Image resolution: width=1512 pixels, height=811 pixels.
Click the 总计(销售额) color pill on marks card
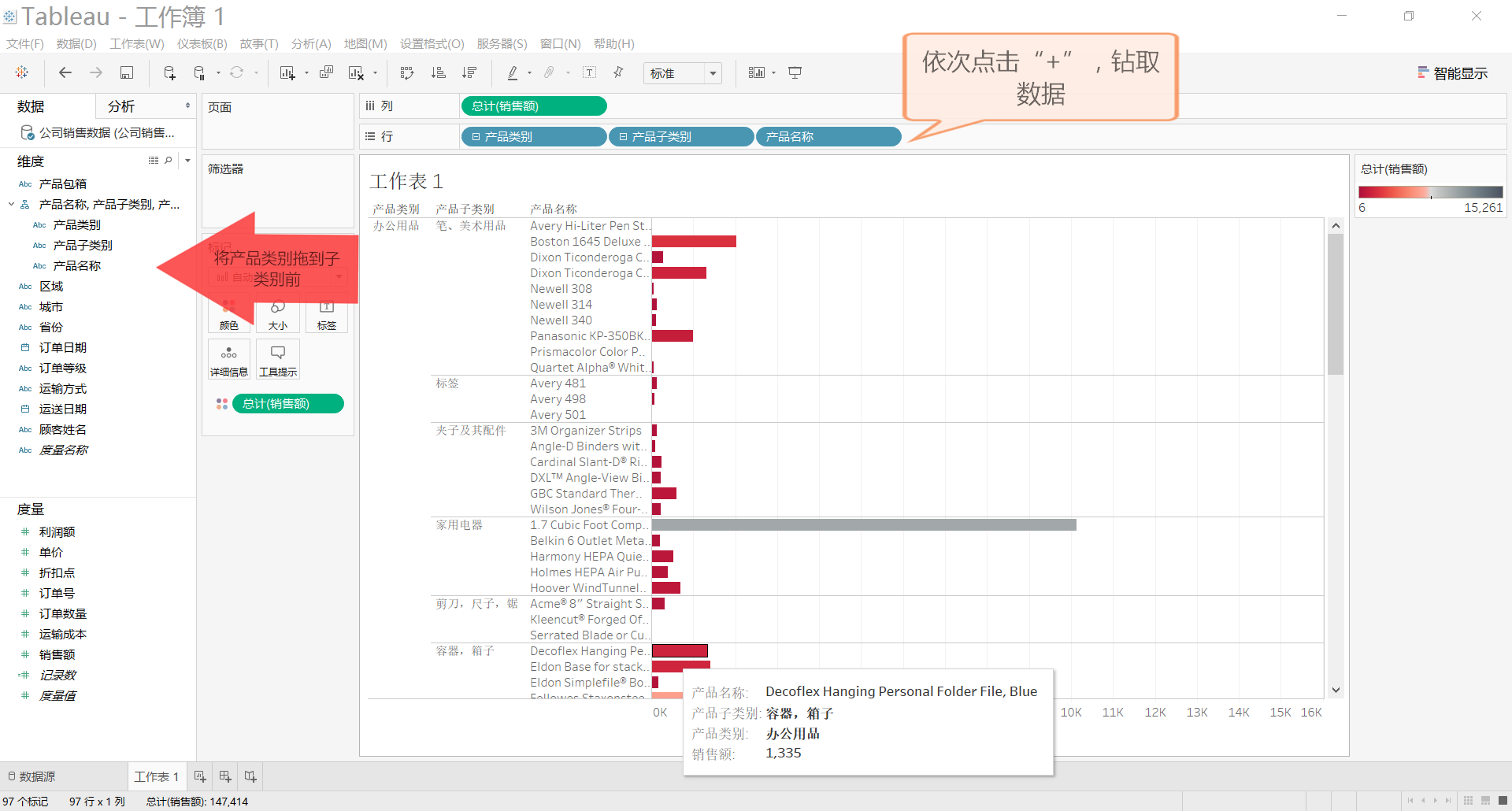coord(288,404)
